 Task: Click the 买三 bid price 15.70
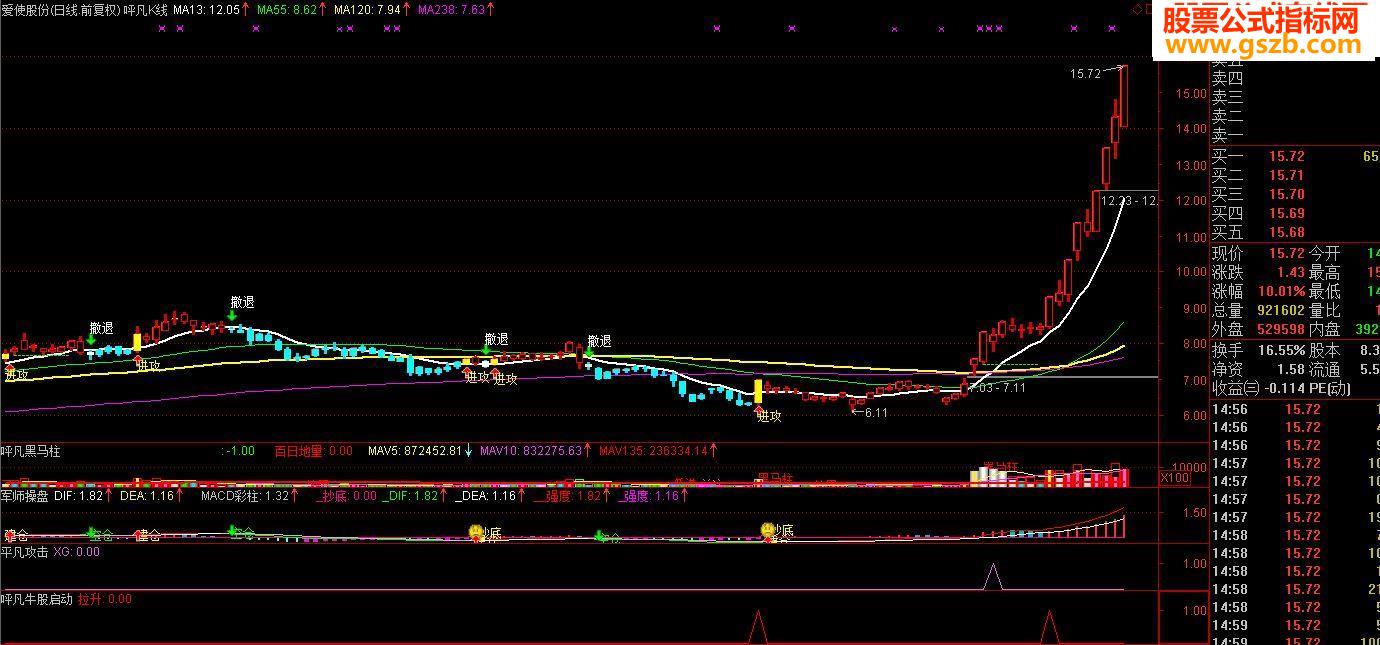(x=1287, y=194)
